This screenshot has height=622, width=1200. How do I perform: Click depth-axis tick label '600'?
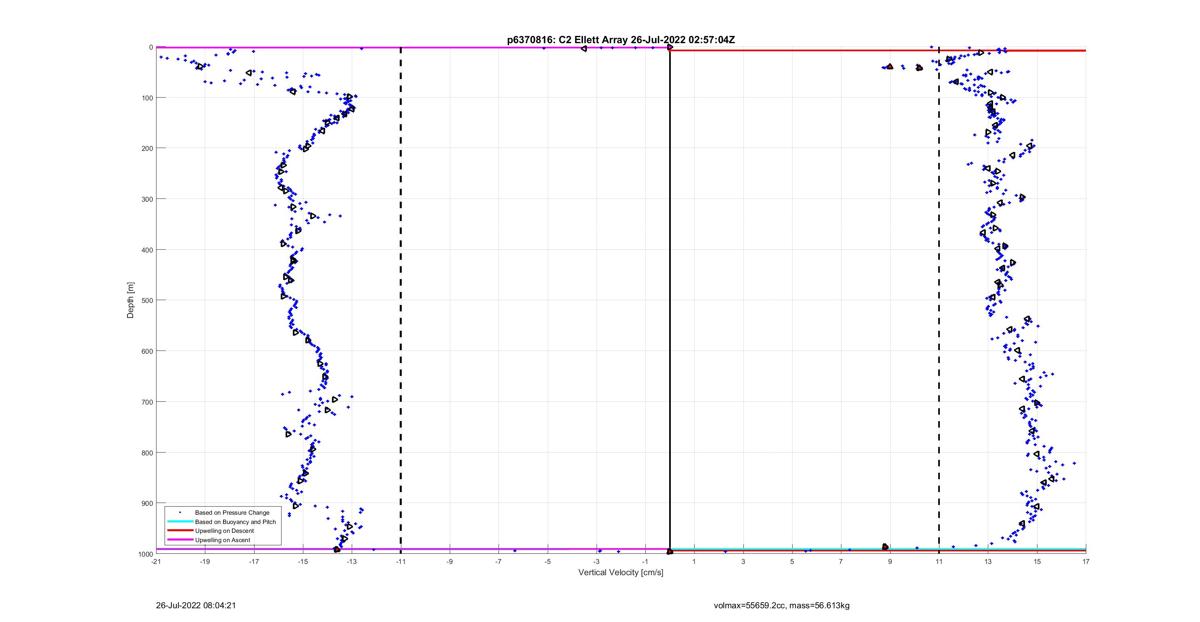click(146, 351)
